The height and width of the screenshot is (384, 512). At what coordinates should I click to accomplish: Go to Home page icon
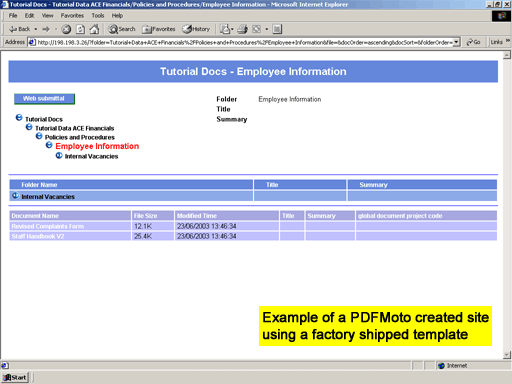point(94,29)
